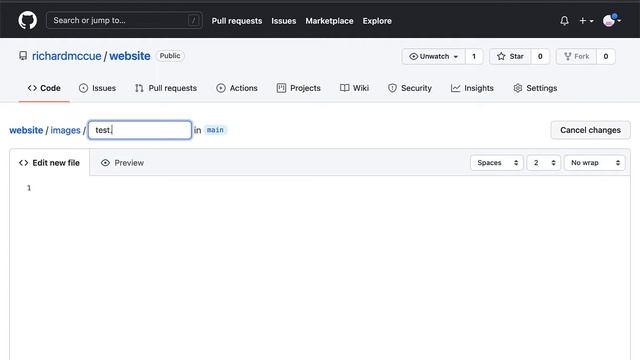Click the images breadcrumb link
This screenshot has height=360, width=640.
pos(65,130)
